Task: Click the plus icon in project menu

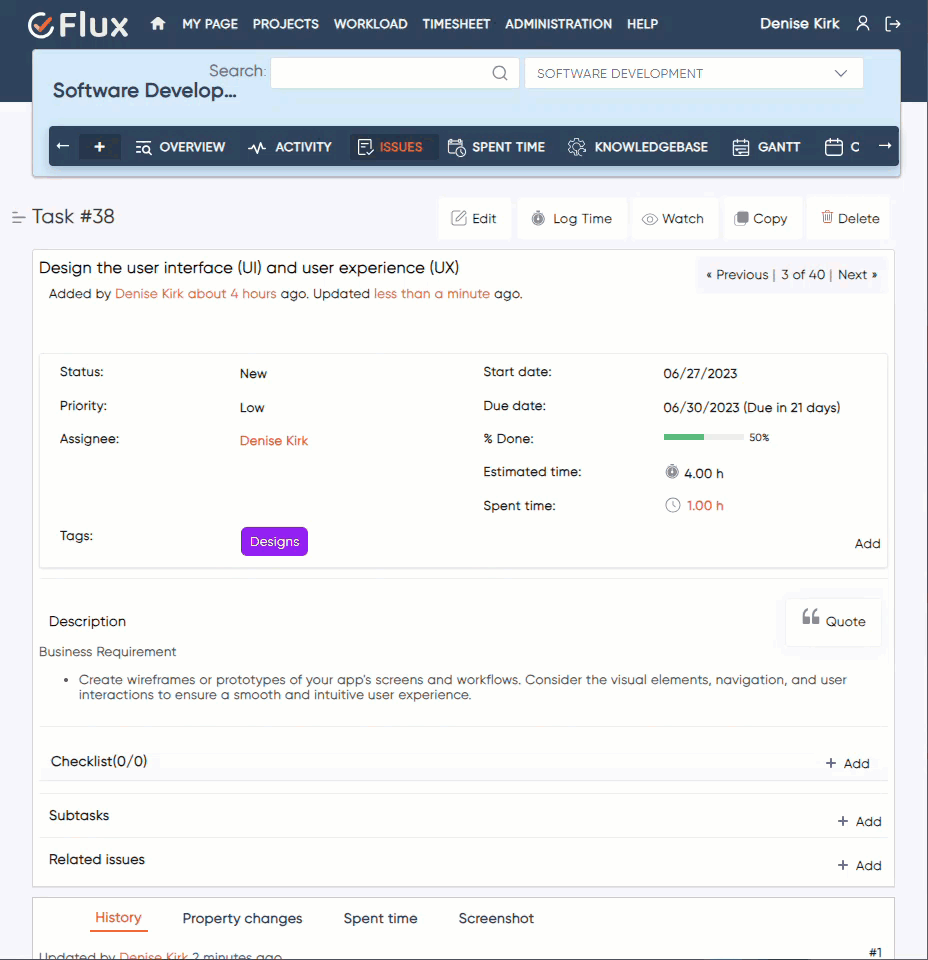Action: tap(99, 147)
